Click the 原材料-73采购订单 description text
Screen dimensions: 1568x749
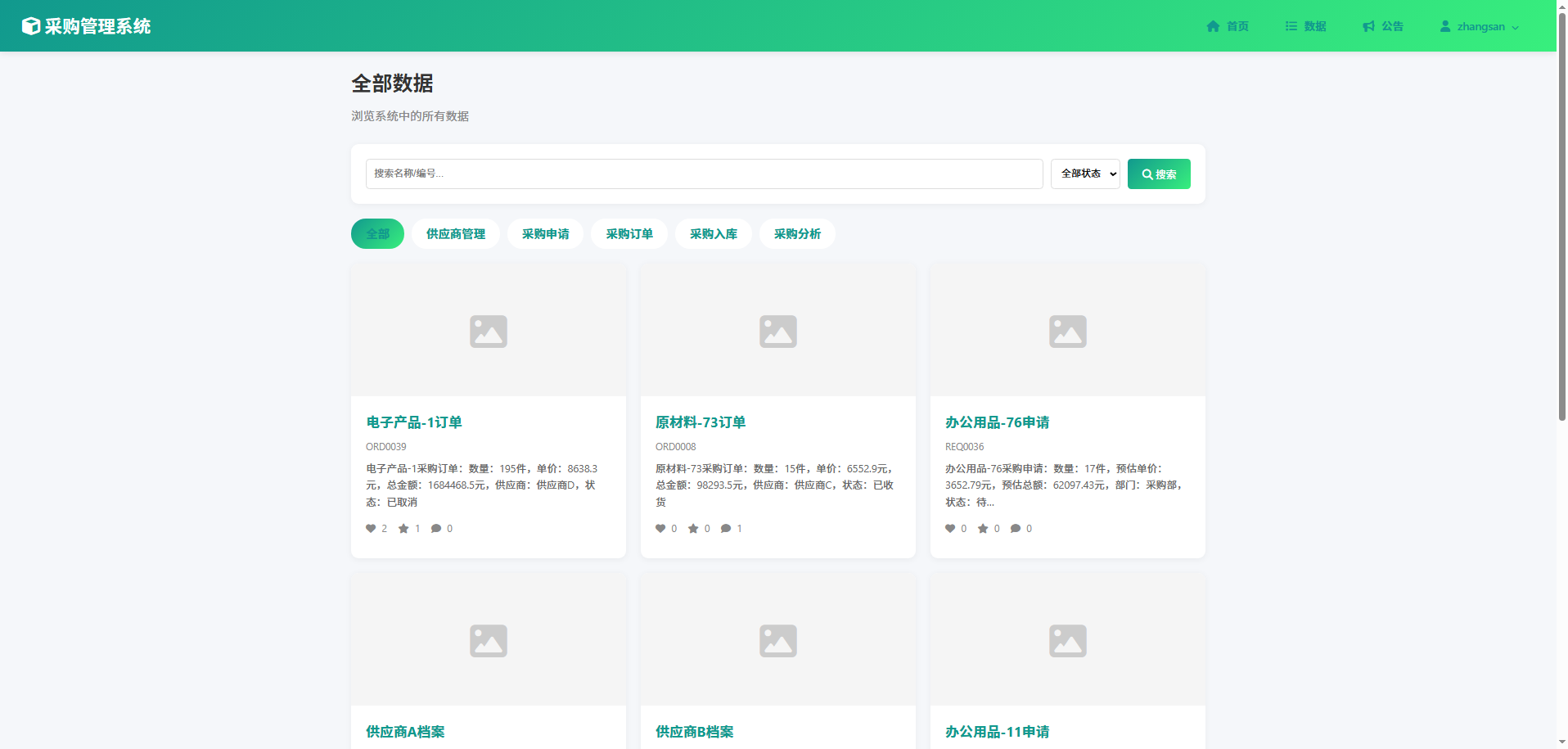[x=775, y=485]
